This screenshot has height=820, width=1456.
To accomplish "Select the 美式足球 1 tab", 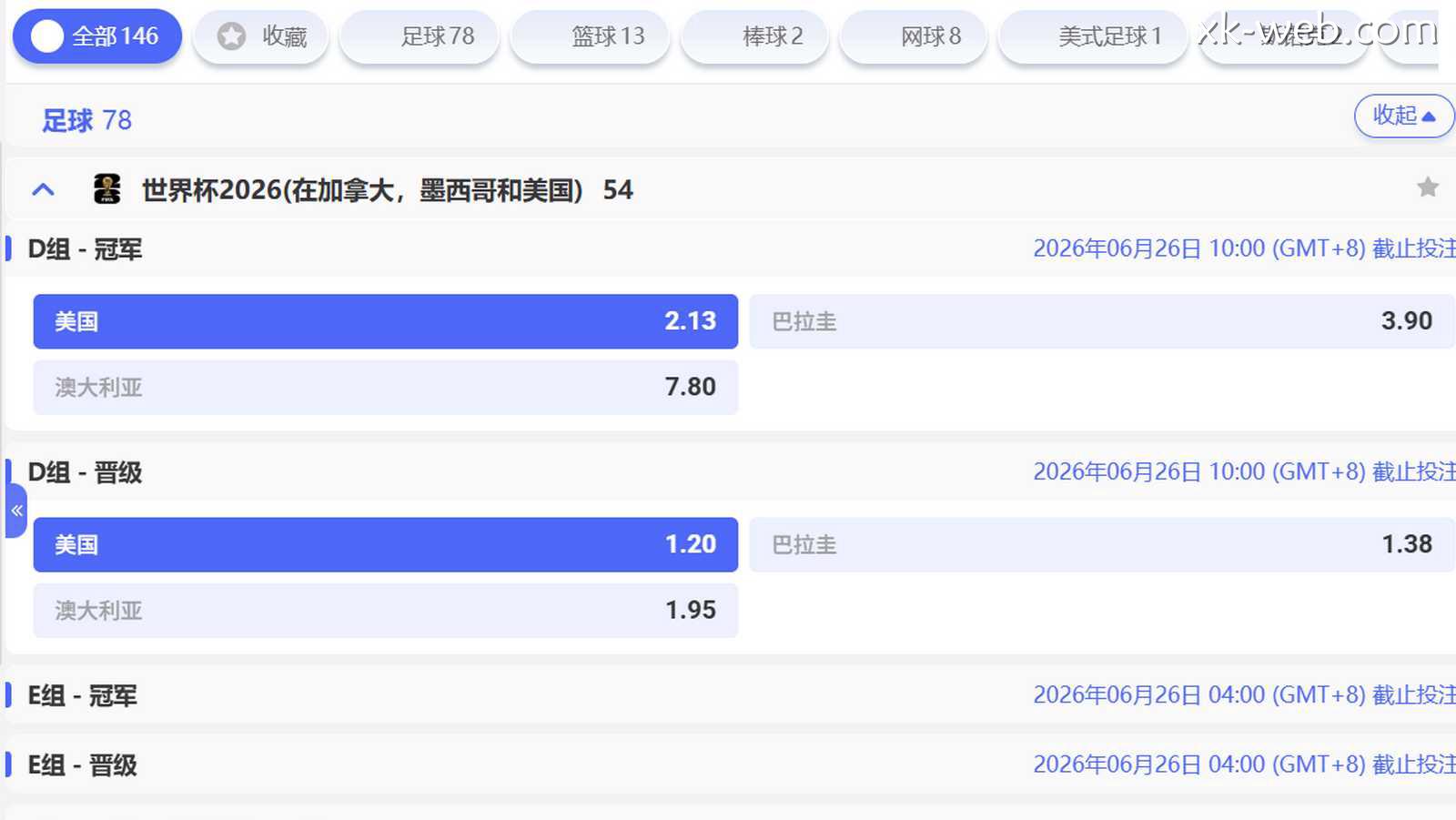I will (1092, 36).
